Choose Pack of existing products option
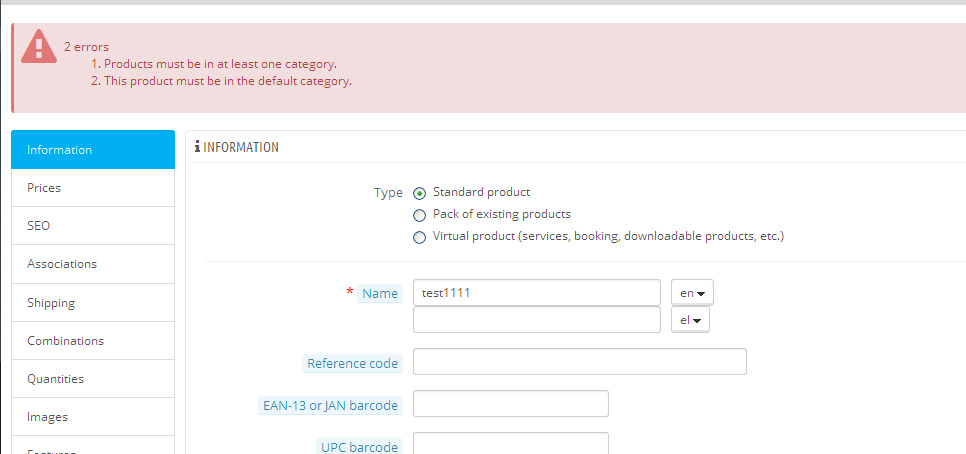Screen dimensions: 966x454 coord(420,215)
